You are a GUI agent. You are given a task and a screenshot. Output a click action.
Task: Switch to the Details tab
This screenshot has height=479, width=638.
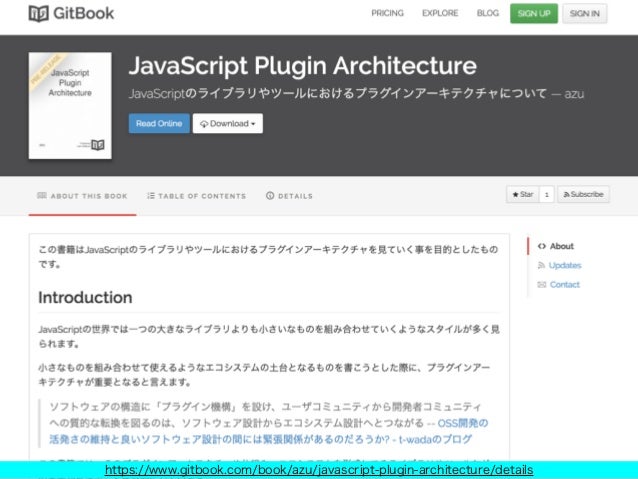click(x=289, y=196)
